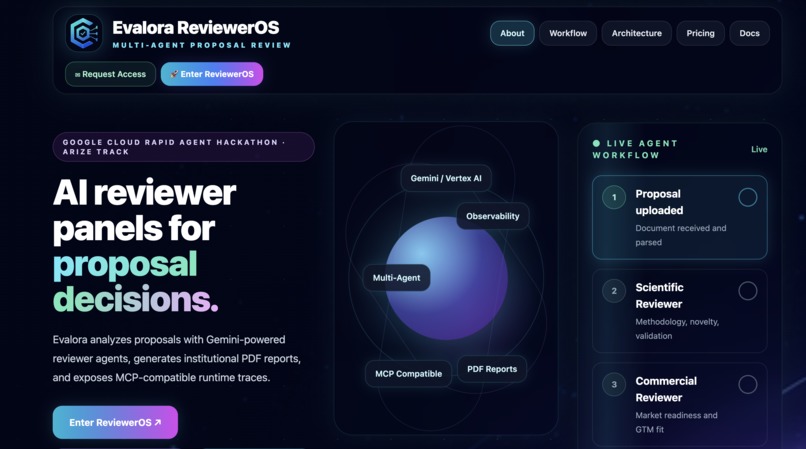Viewport: 806px width, 449px height.
Task: Click the Google Cloud Rapid Agent Hackathon badge
Action: (x=184, y=147)
